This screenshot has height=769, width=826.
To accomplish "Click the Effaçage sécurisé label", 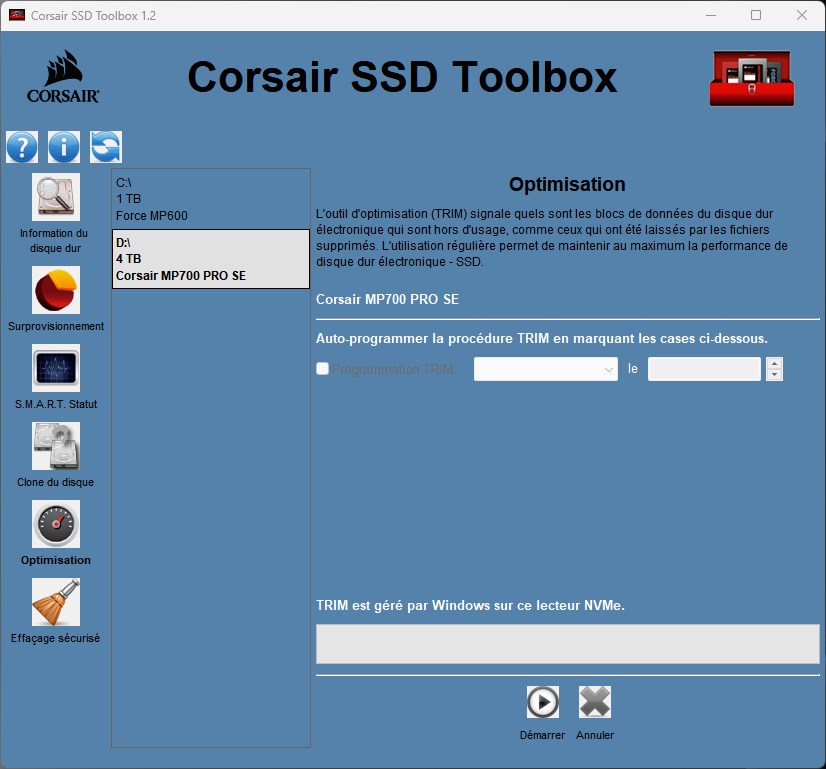I will coord(55,638).
